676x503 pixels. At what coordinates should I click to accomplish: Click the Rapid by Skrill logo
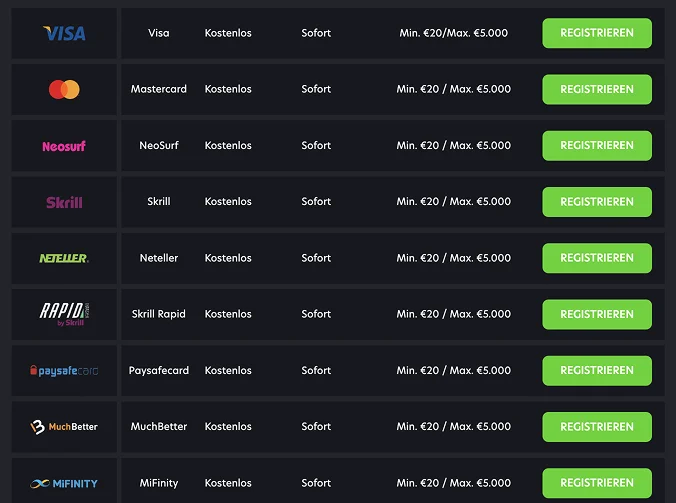click(x=65, y=314)
